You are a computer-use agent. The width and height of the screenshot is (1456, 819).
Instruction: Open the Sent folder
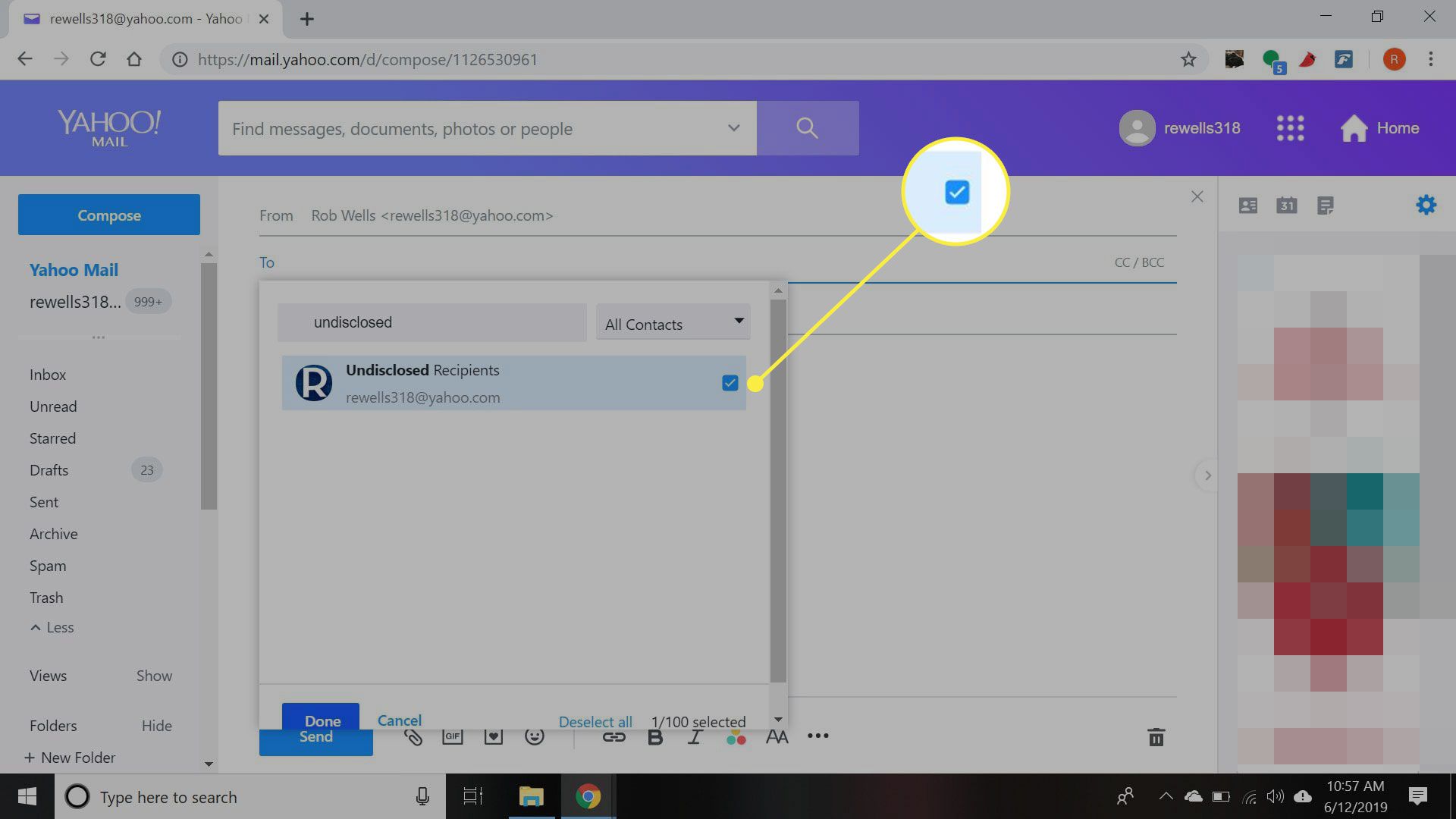point(44,502)
